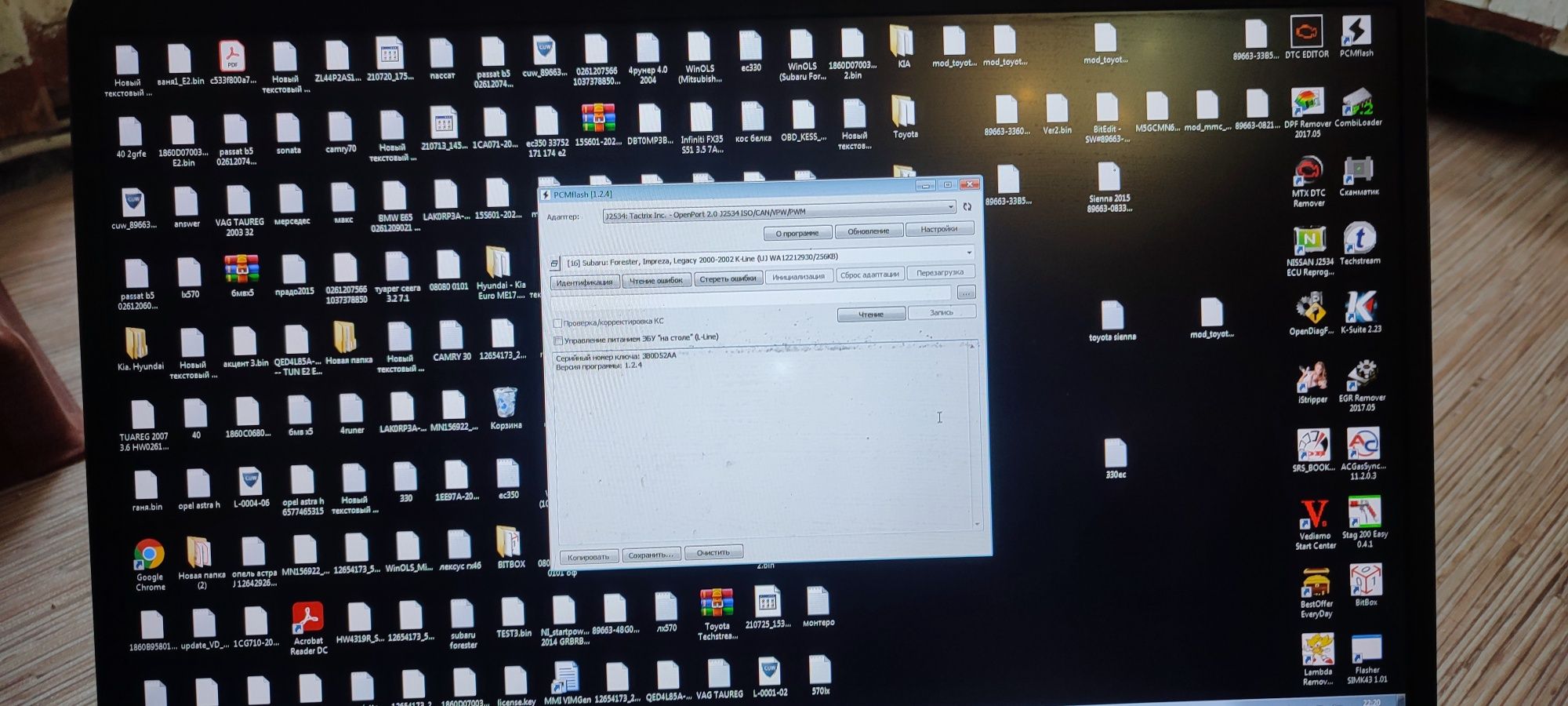Click the browse '...' file button
The width and height of the screenshot is (1568, 706).
tap(966, 293)
